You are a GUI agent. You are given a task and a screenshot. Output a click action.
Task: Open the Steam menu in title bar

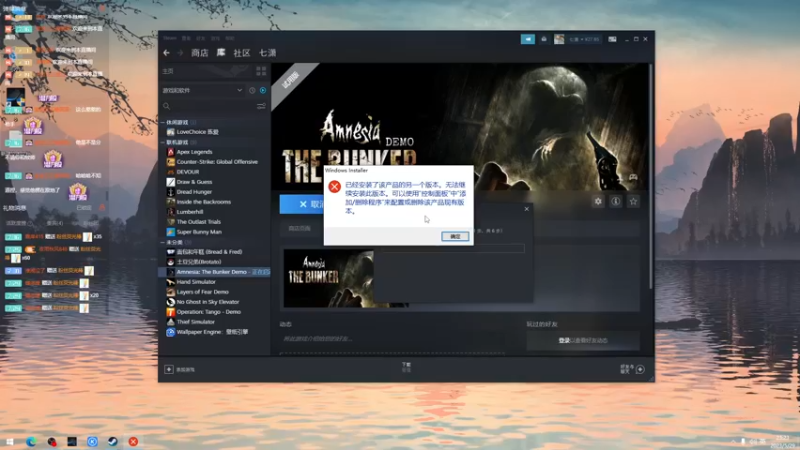(x=170, y=38)
